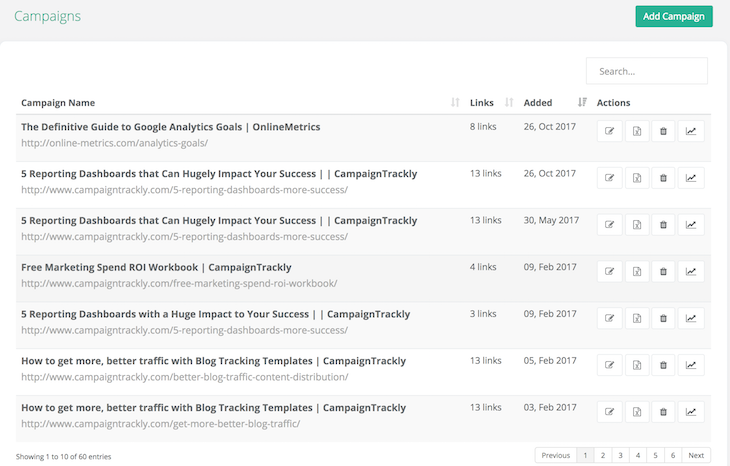
Task: Jump to pagination page 2
Action: click(603, 455)
